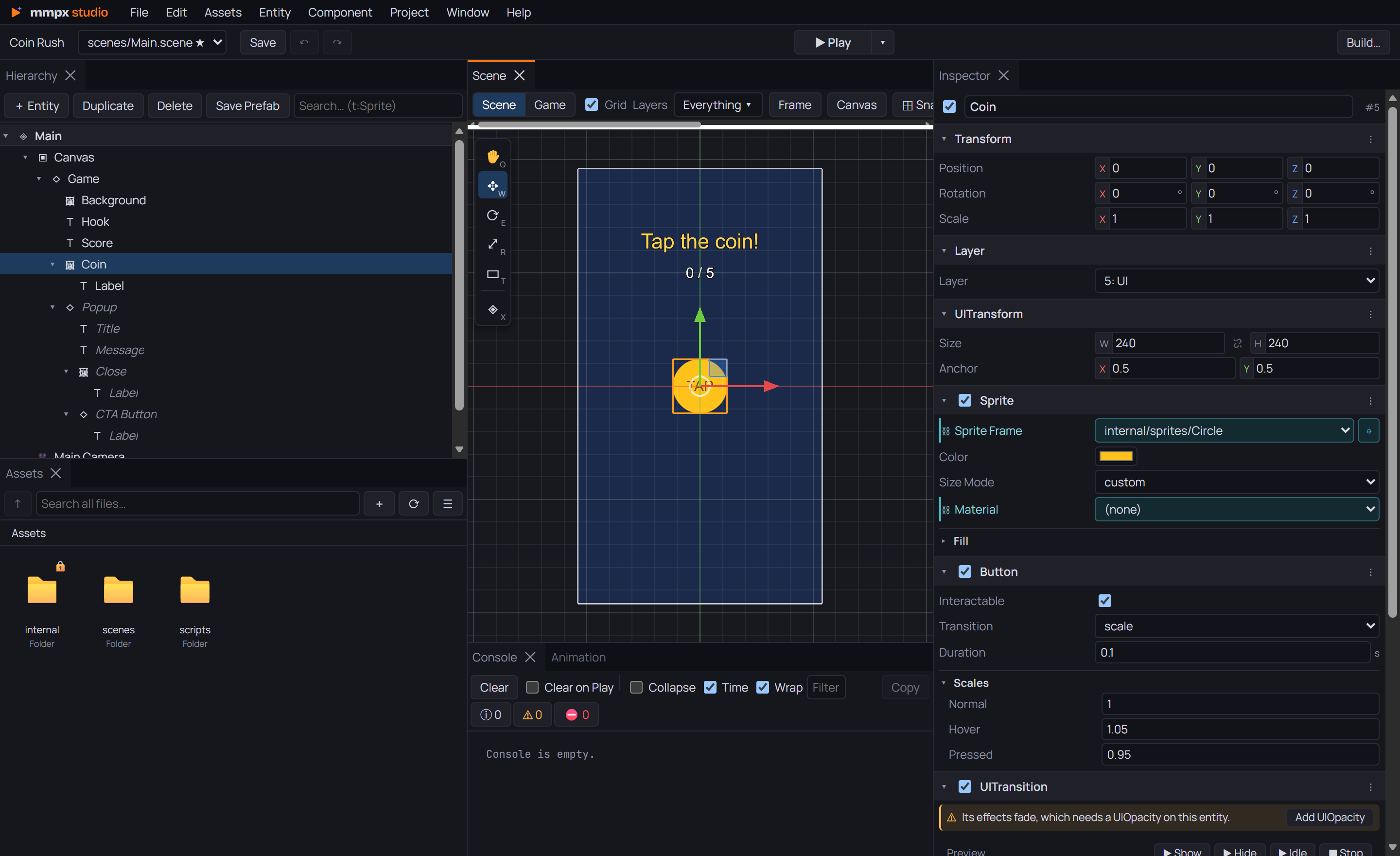Open Play options dropdown arrow

(882, 43)
